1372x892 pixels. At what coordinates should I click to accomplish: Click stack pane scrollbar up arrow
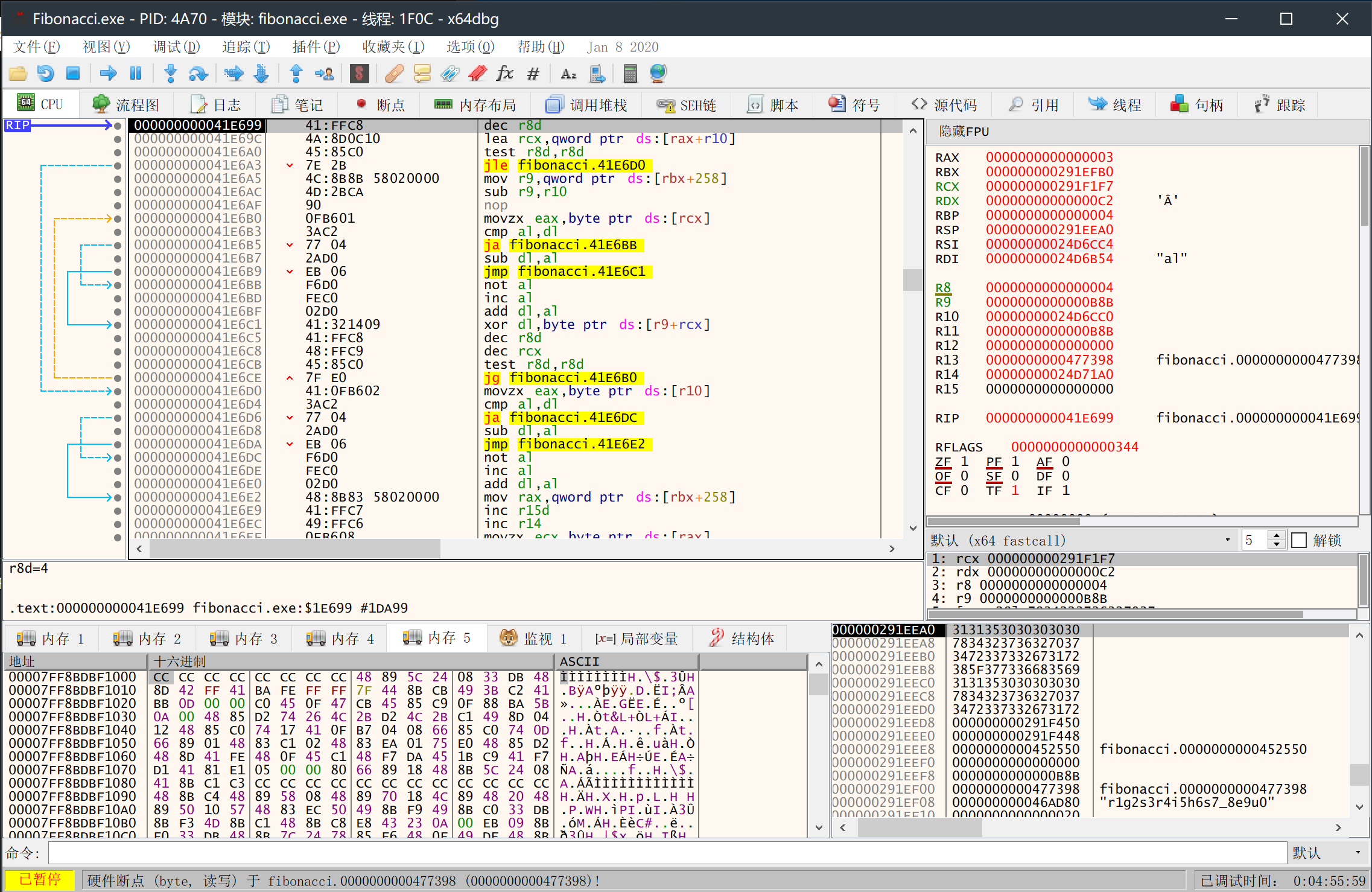click(x=1359, y=635)
